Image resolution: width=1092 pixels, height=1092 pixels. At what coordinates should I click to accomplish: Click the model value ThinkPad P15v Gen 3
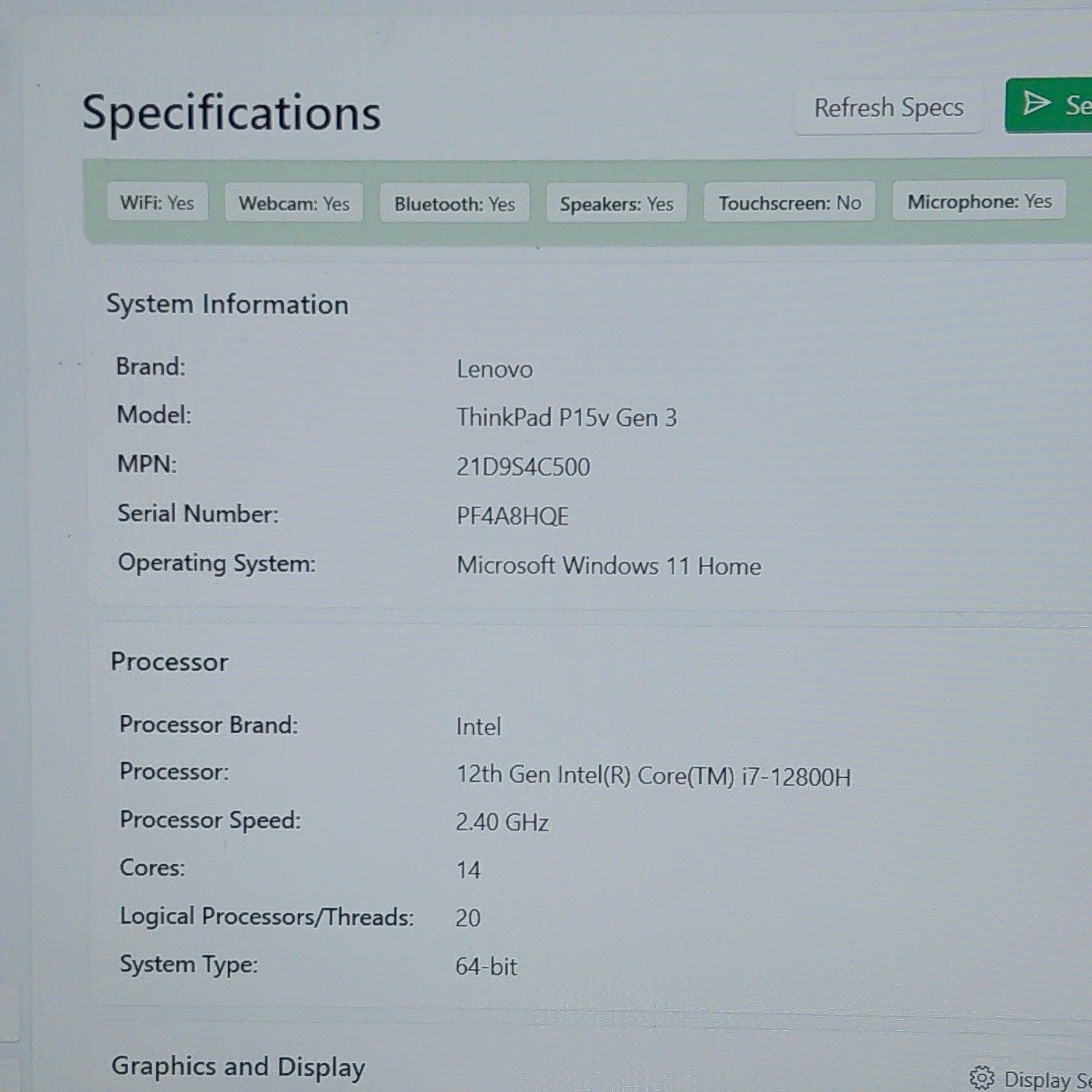[x=566, y=418]
